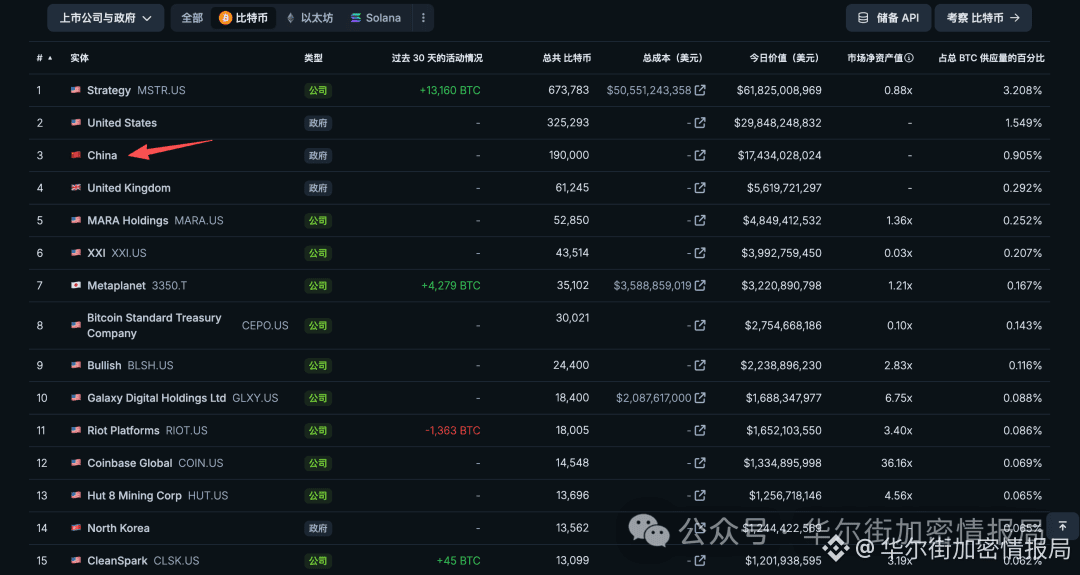
Task: Click the +45 BTC activity value
Action: click(459, 561)
